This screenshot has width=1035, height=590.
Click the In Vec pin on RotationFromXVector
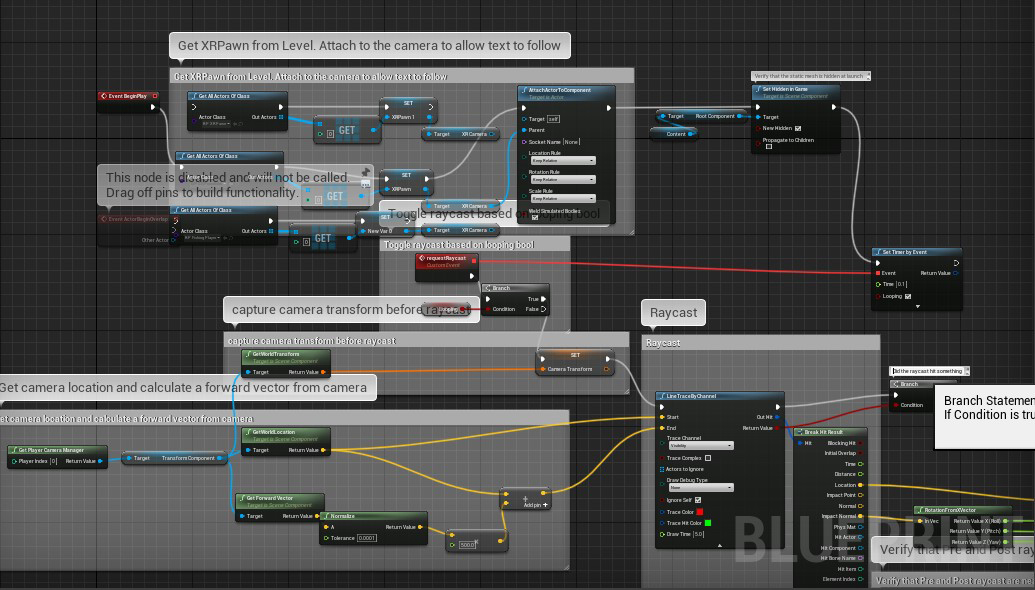click(920, 521)
